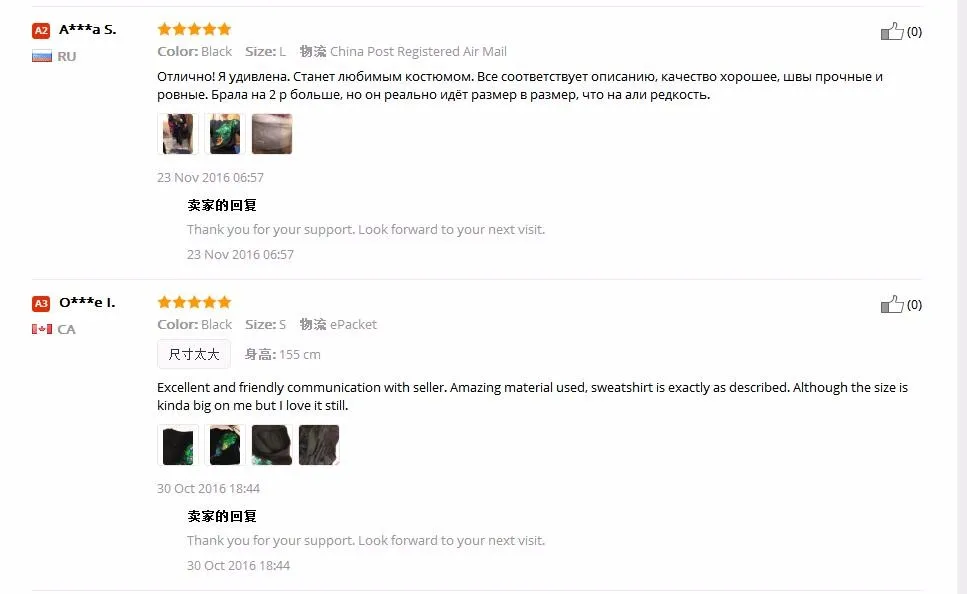Open second photo in A***a S. review

coord(224,134)
